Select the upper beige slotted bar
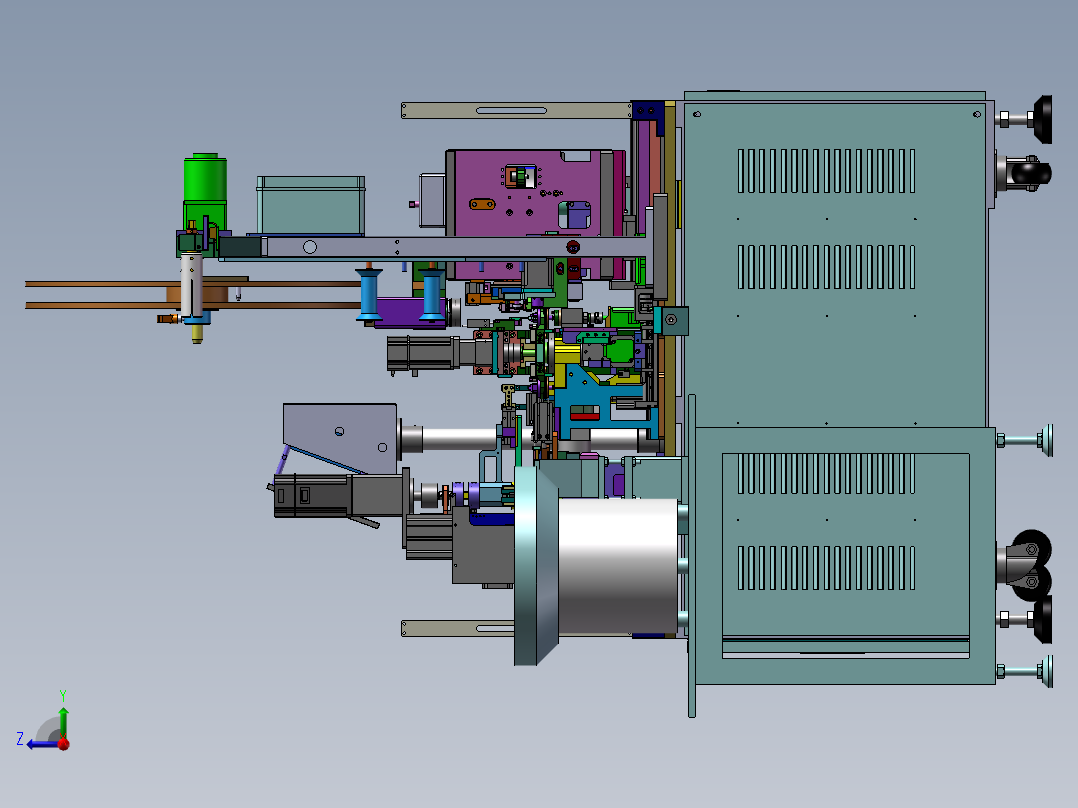Viewport: 1078px width, 808px height. coord(516,110)
